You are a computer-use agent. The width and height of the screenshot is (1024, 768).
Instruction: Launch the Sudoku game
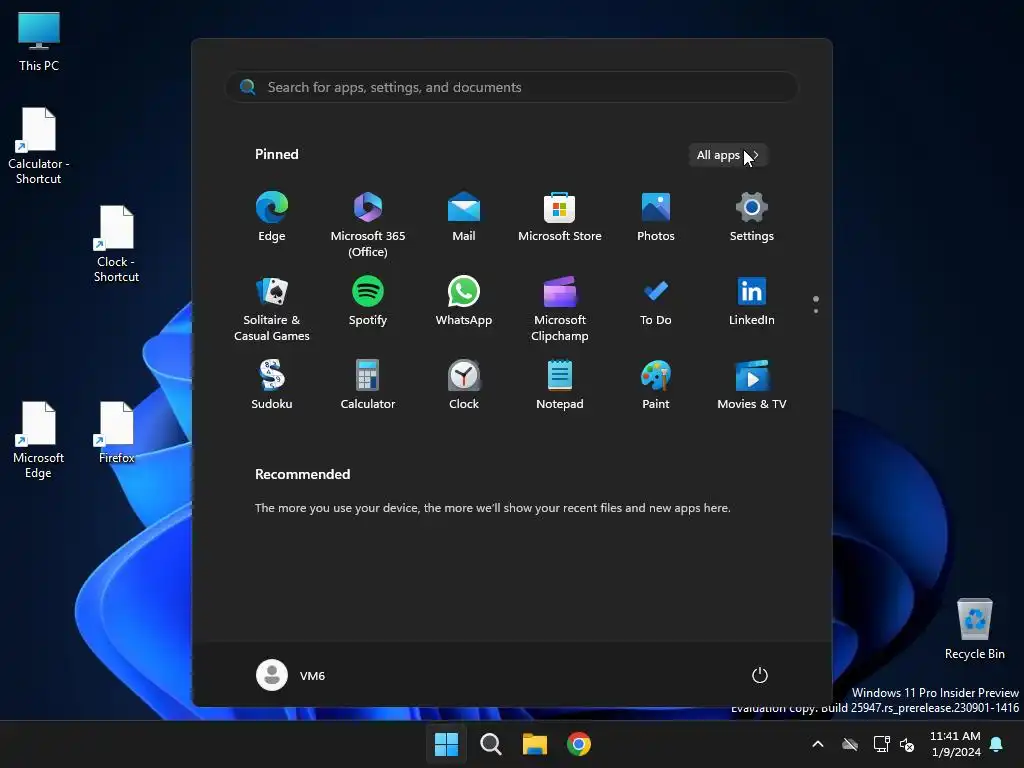coord(272,385)
